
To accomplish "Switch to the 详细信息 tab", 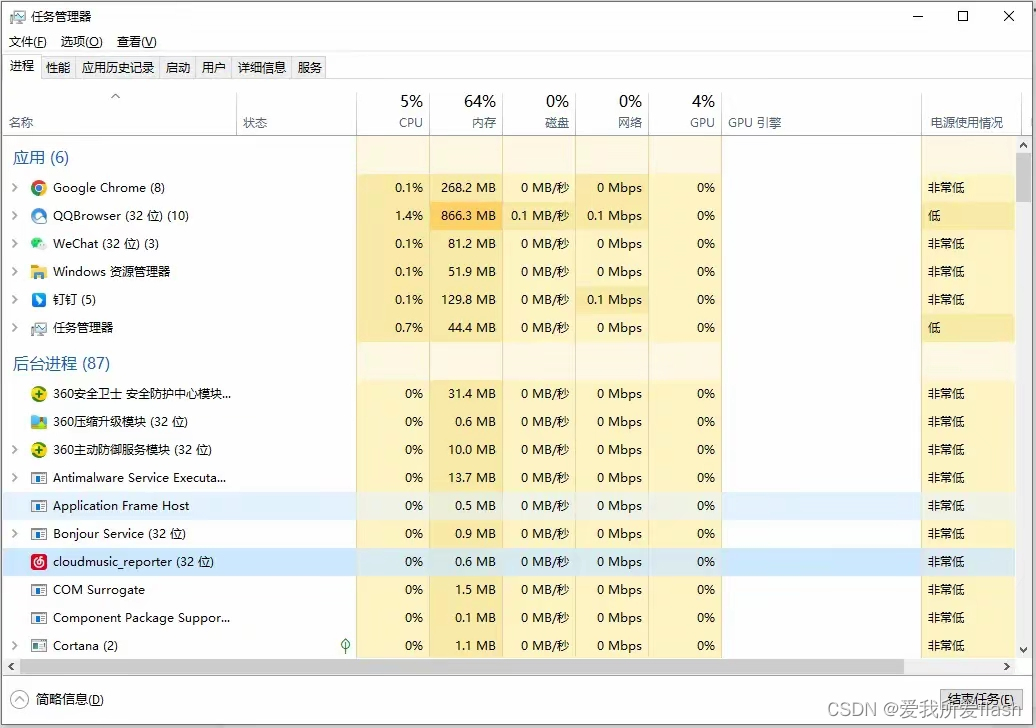I will point(262,67).
